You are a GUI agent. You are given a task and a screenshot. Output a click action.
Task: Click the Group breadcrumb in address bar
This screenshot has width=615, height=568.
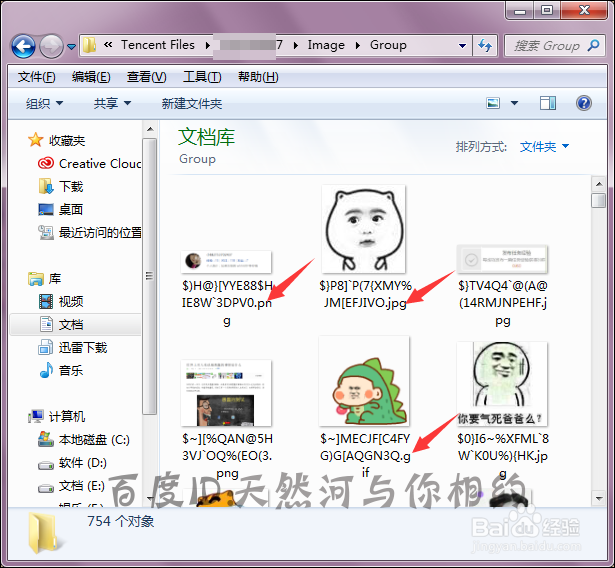click(x=388, y=45)
